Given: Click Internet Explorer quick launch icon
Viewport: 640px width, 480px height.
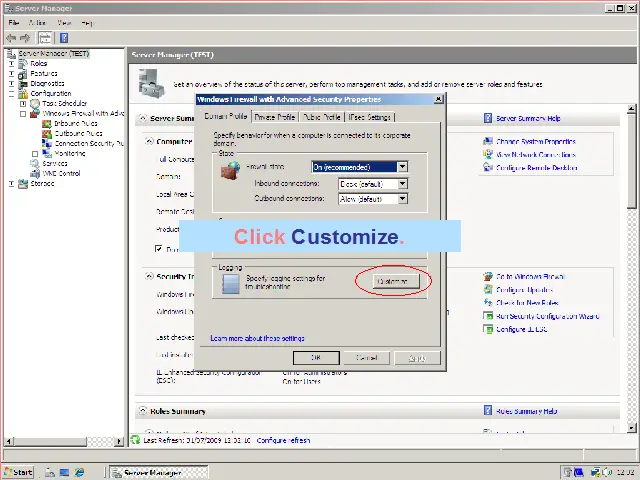Looking at the screenshot, I should pos(79,472).
